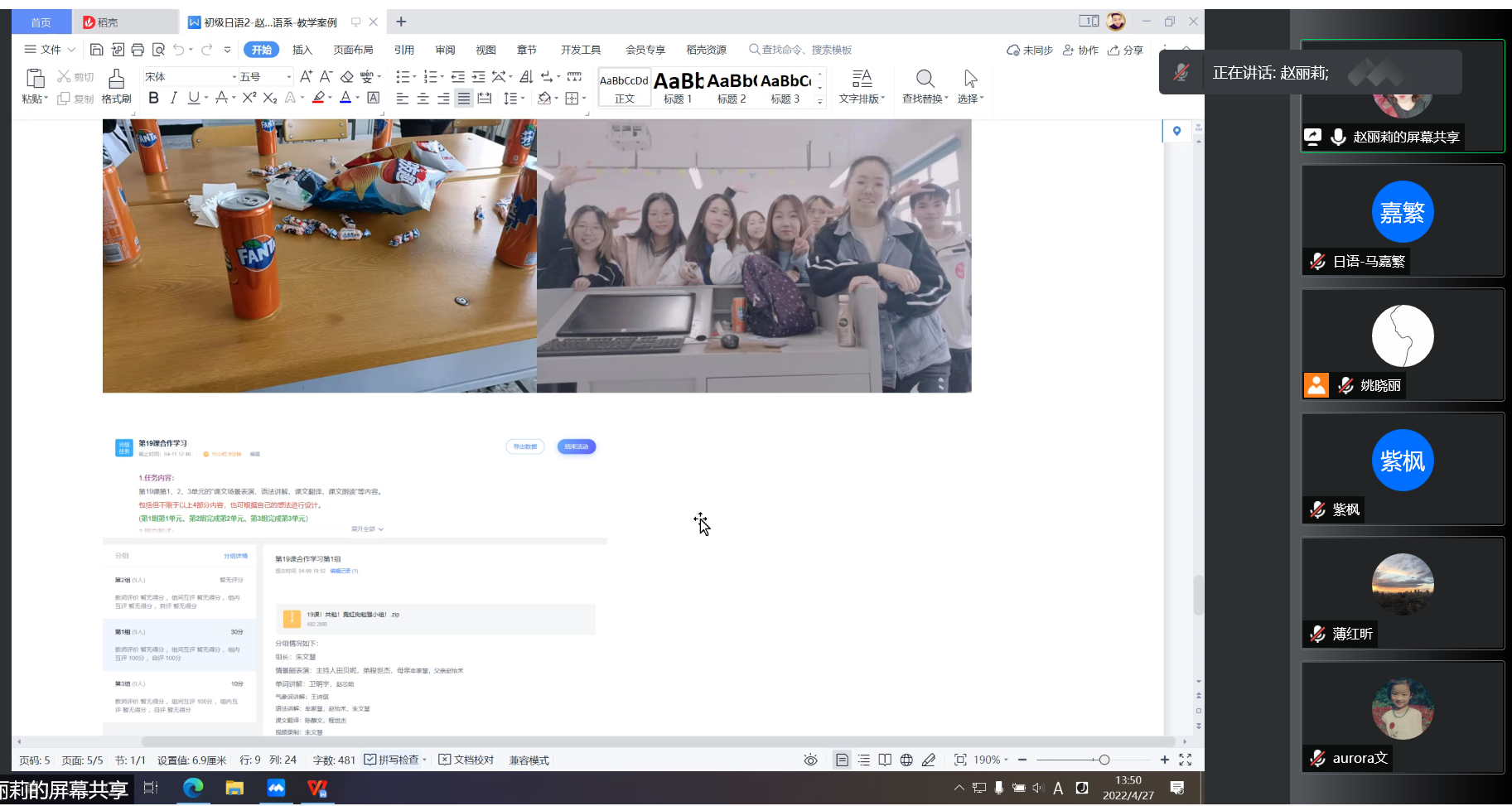Expand the 文件 menu dropdown
Viewport: 1512px width, 806px height.
[x=51, y=50]
